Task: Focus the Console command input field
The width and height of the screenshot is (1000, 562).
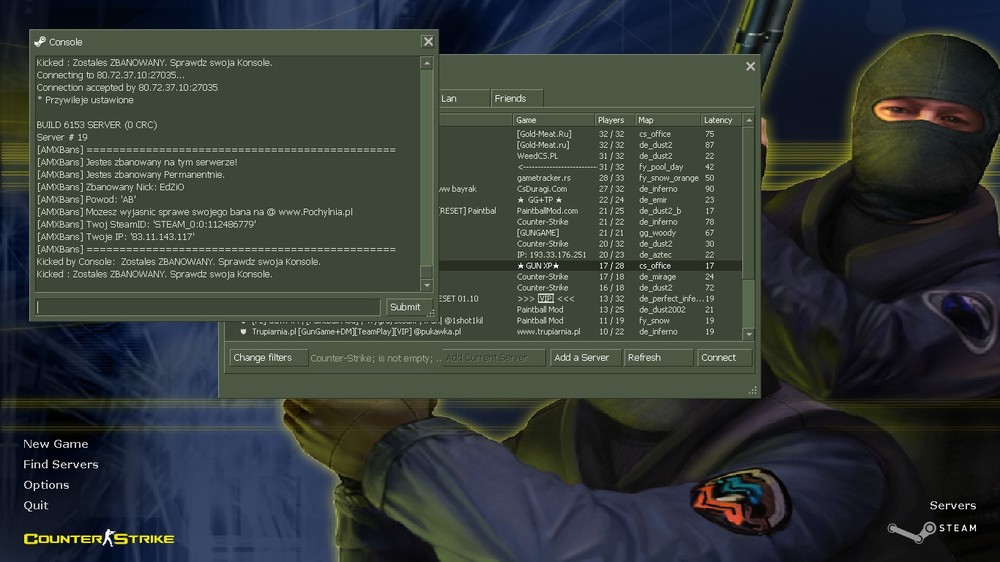Action: coord(208,307)
